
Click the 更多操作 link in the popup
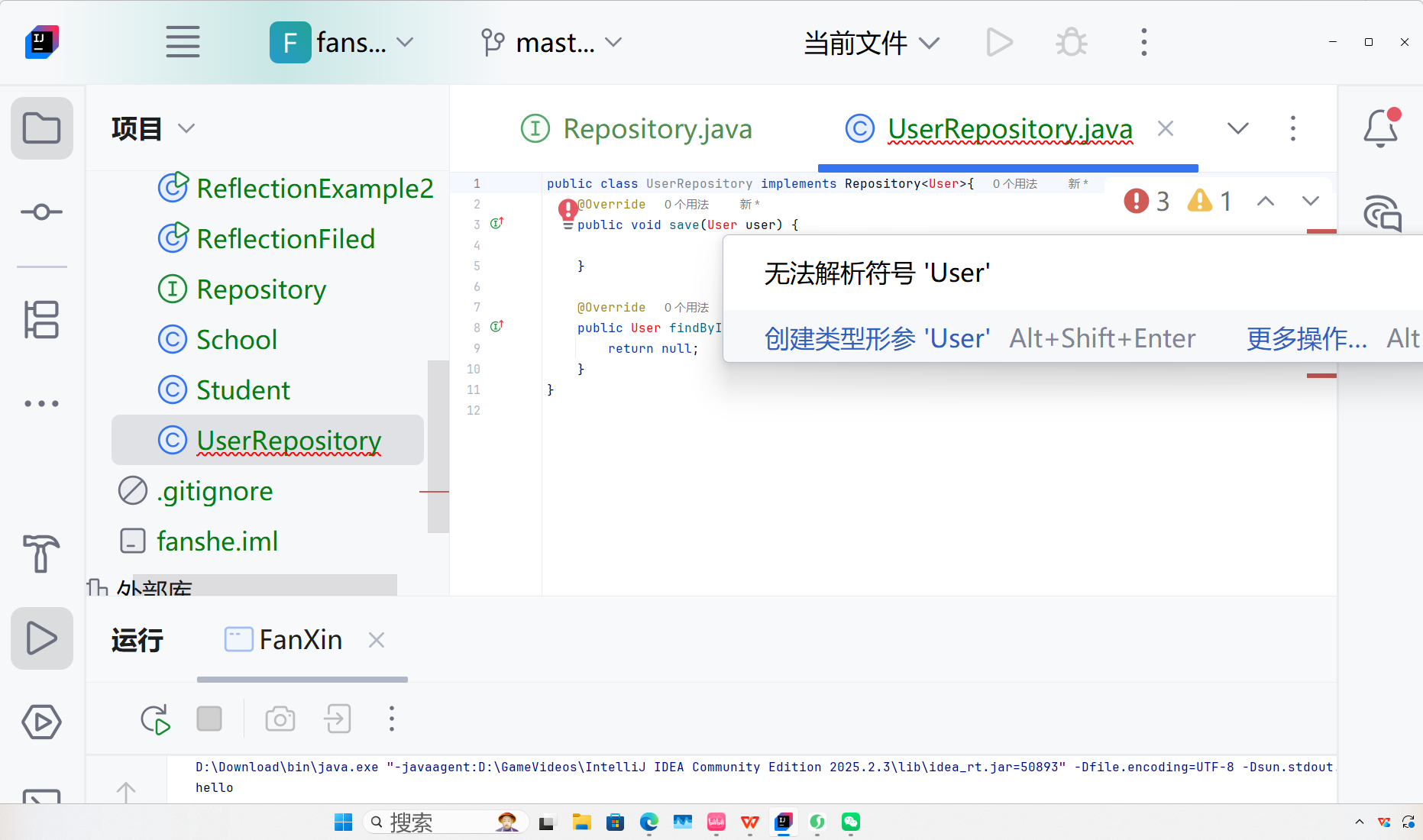(1305, 338)
